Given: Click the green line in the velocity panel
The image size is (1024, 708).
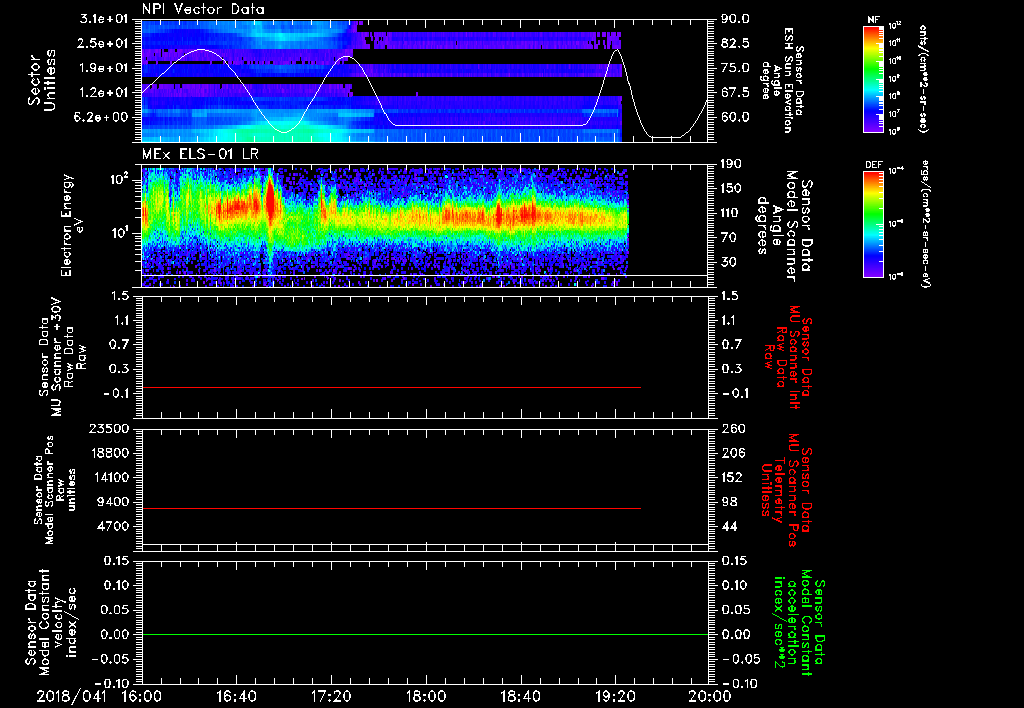Looking at the screenshot, I should point(425,634).
